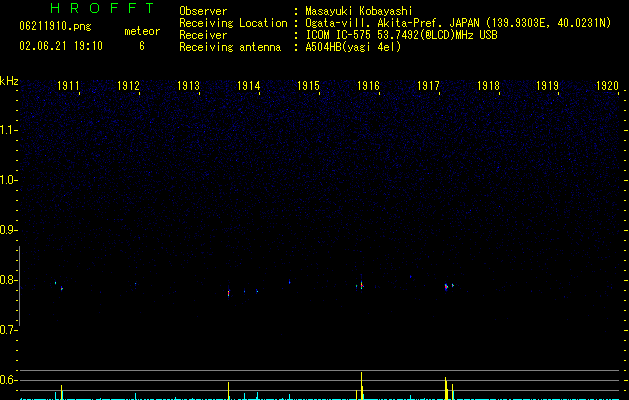Viewport: 629px width, 400px height.
Task: Click the 0.7 frequency axis label
Action: point(9,330)
